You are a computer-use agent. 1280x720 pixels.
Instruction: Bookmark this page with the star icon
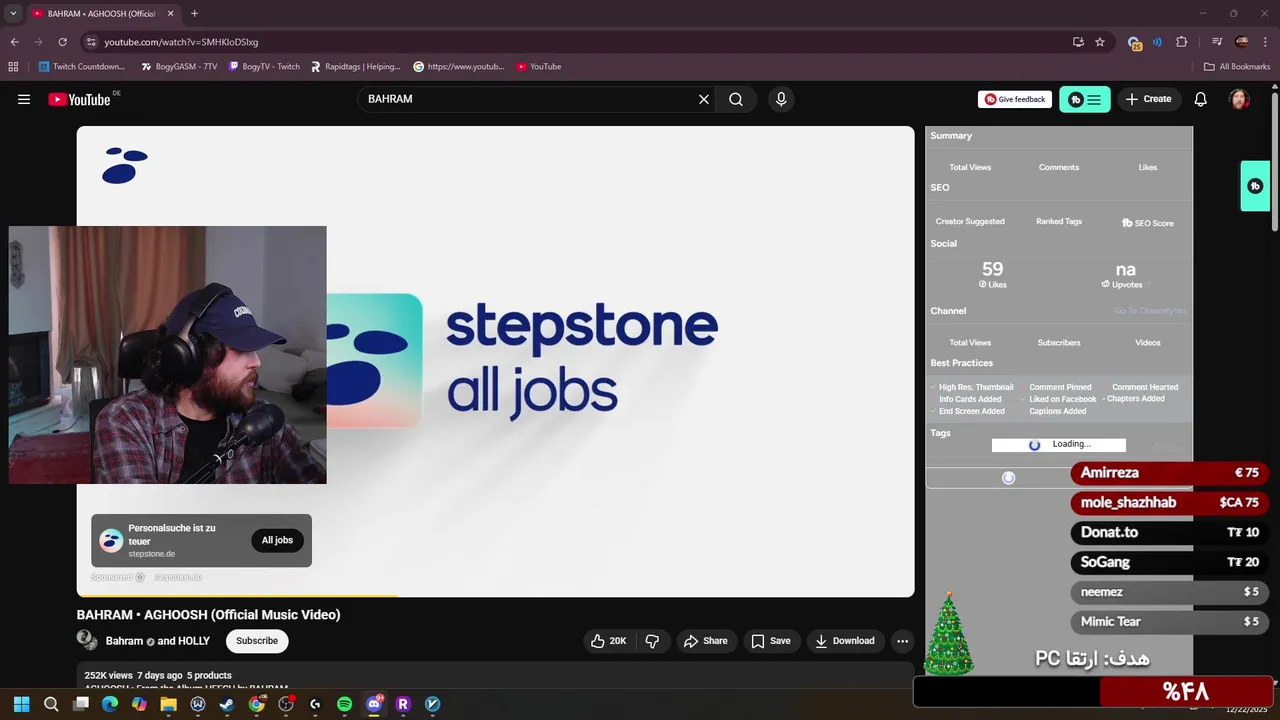(x=1100, y=42)
